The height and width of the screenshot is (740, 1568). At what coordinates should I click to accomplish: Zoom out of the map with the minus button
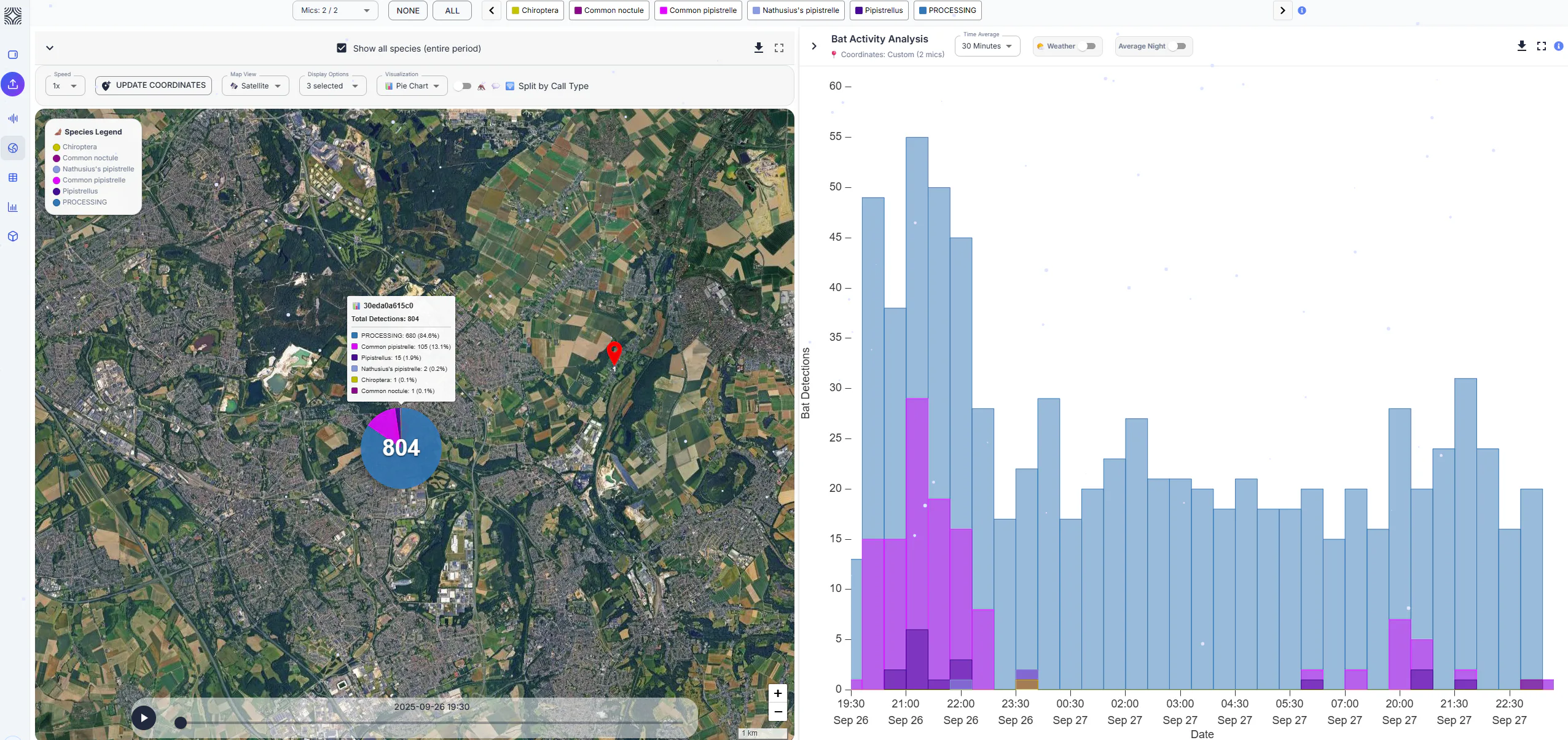click(778, 712)
